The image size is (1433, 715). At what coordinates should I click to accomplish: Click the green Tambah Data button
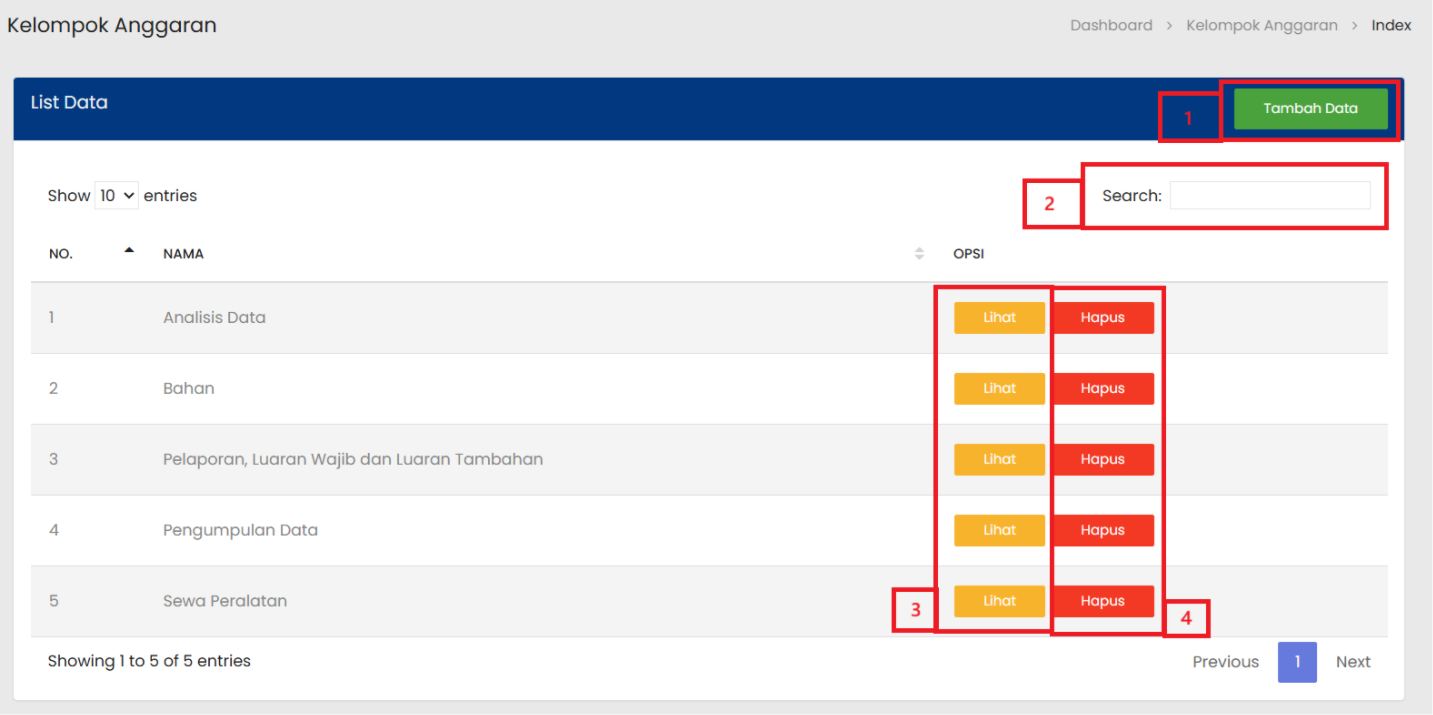tap(1310, 109)
